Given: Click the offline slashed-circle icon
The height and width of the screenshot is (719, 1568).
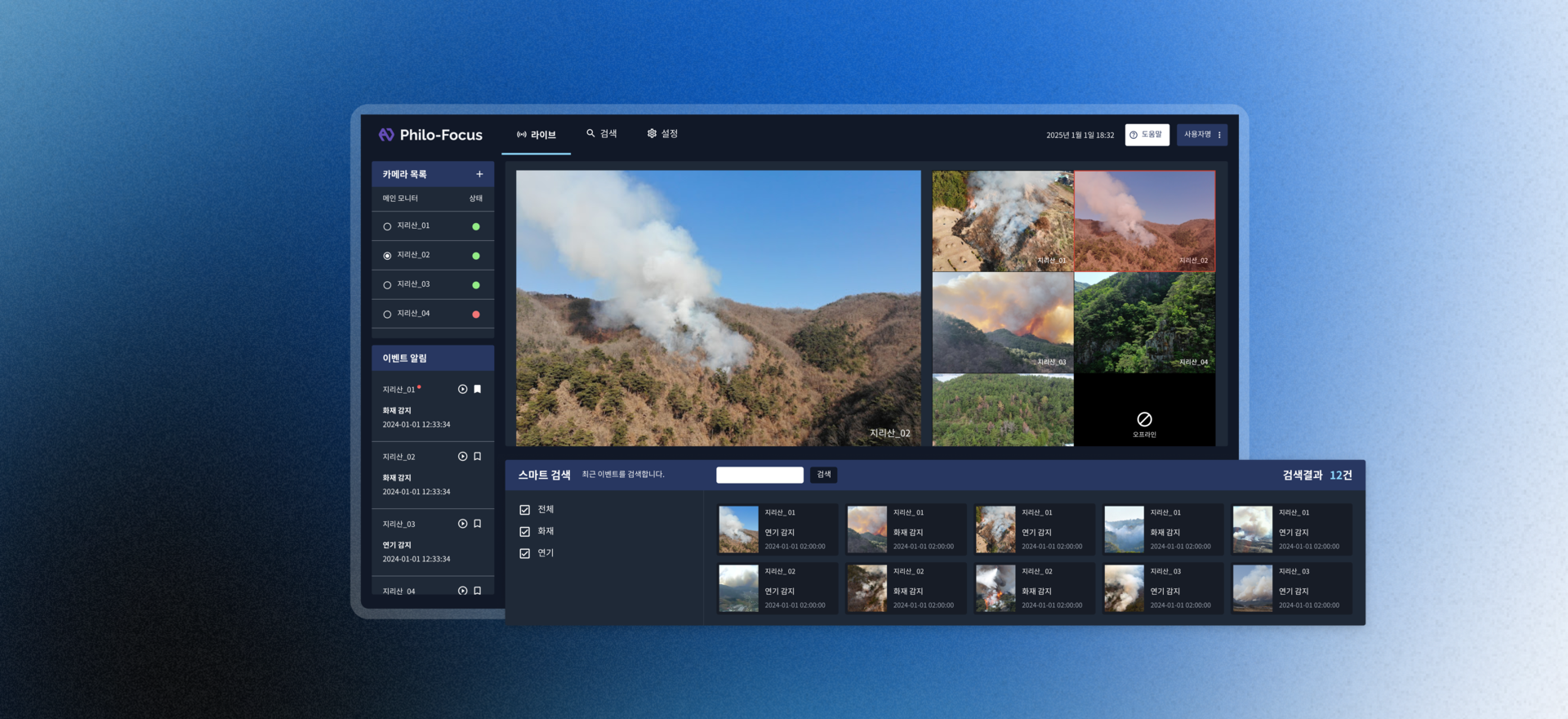Looking at the screenshot, I should [1144, 419].
